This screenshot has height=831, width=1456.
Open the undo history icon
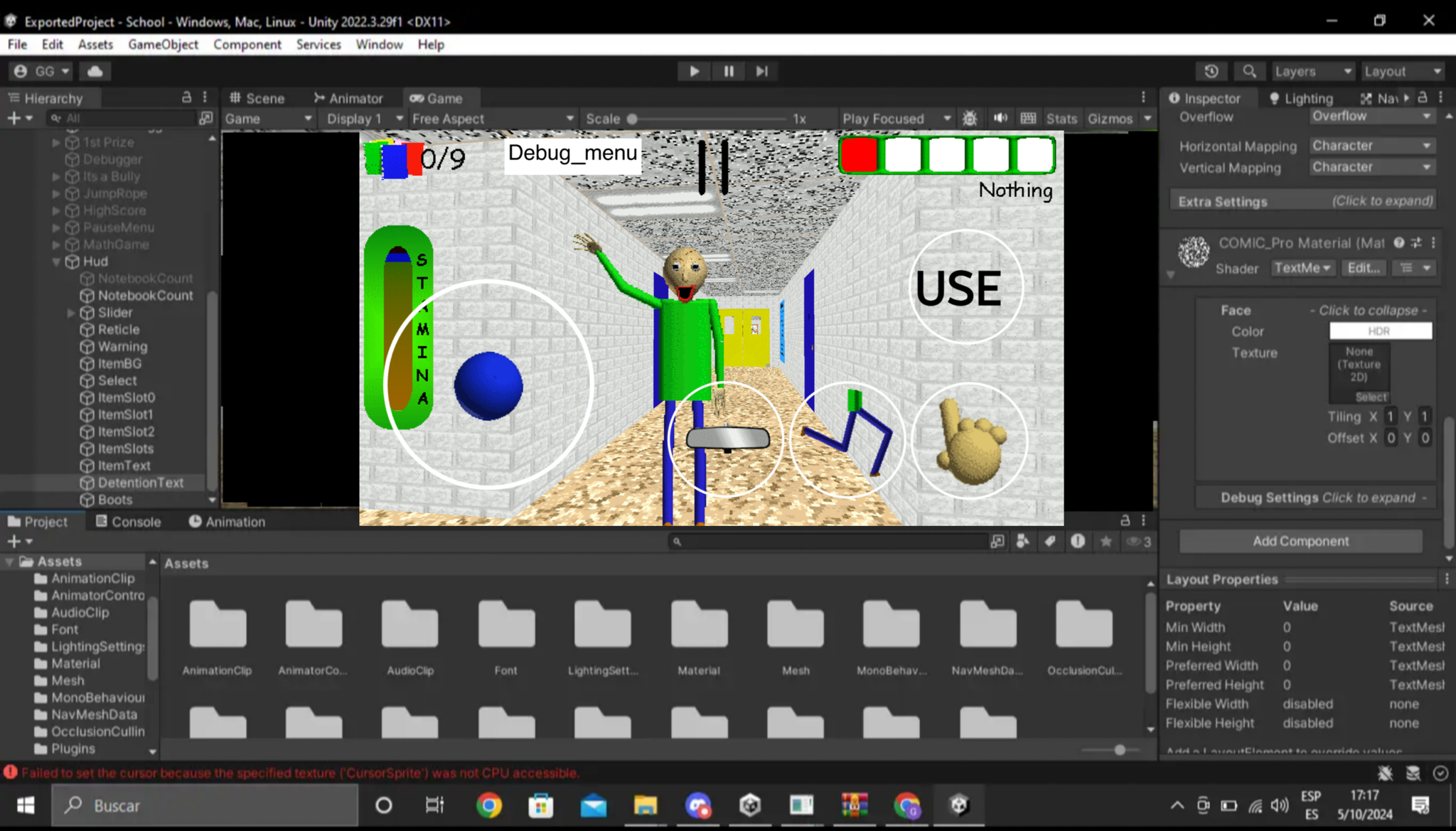1211,71
